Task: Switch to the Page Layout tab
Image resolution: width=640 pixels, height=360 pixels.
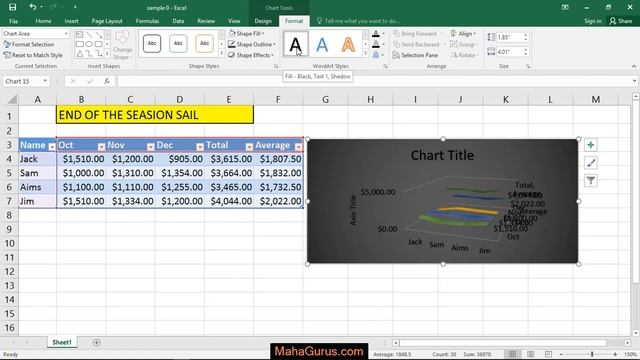Action: click(107, 21)
